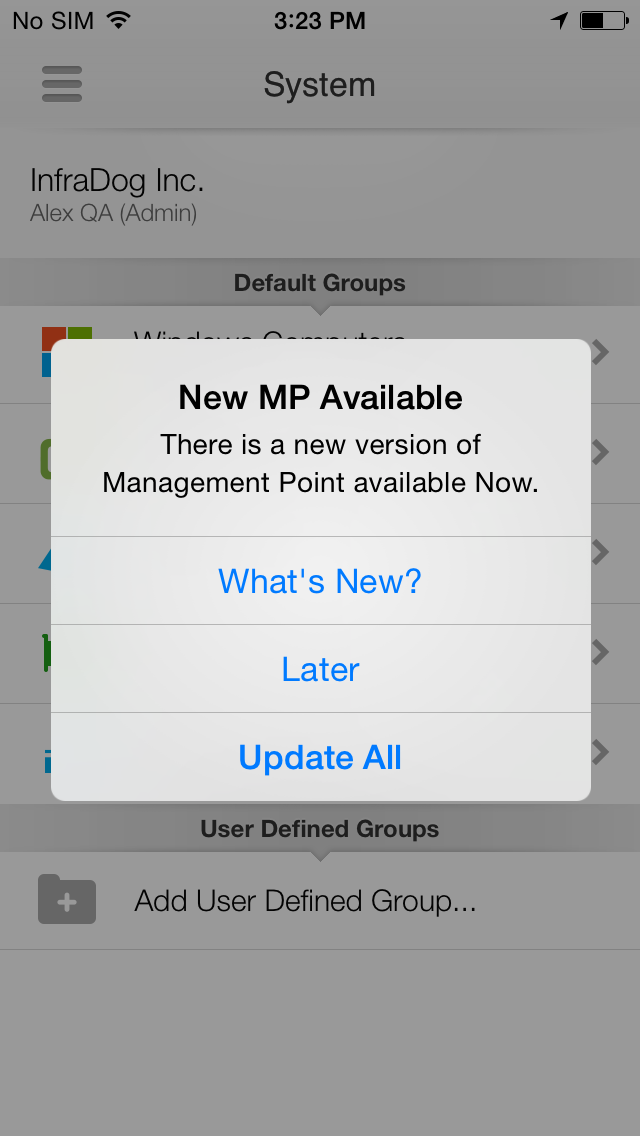
Task: Tap the Wi-Fi status icon
Action: pos(118,20)
